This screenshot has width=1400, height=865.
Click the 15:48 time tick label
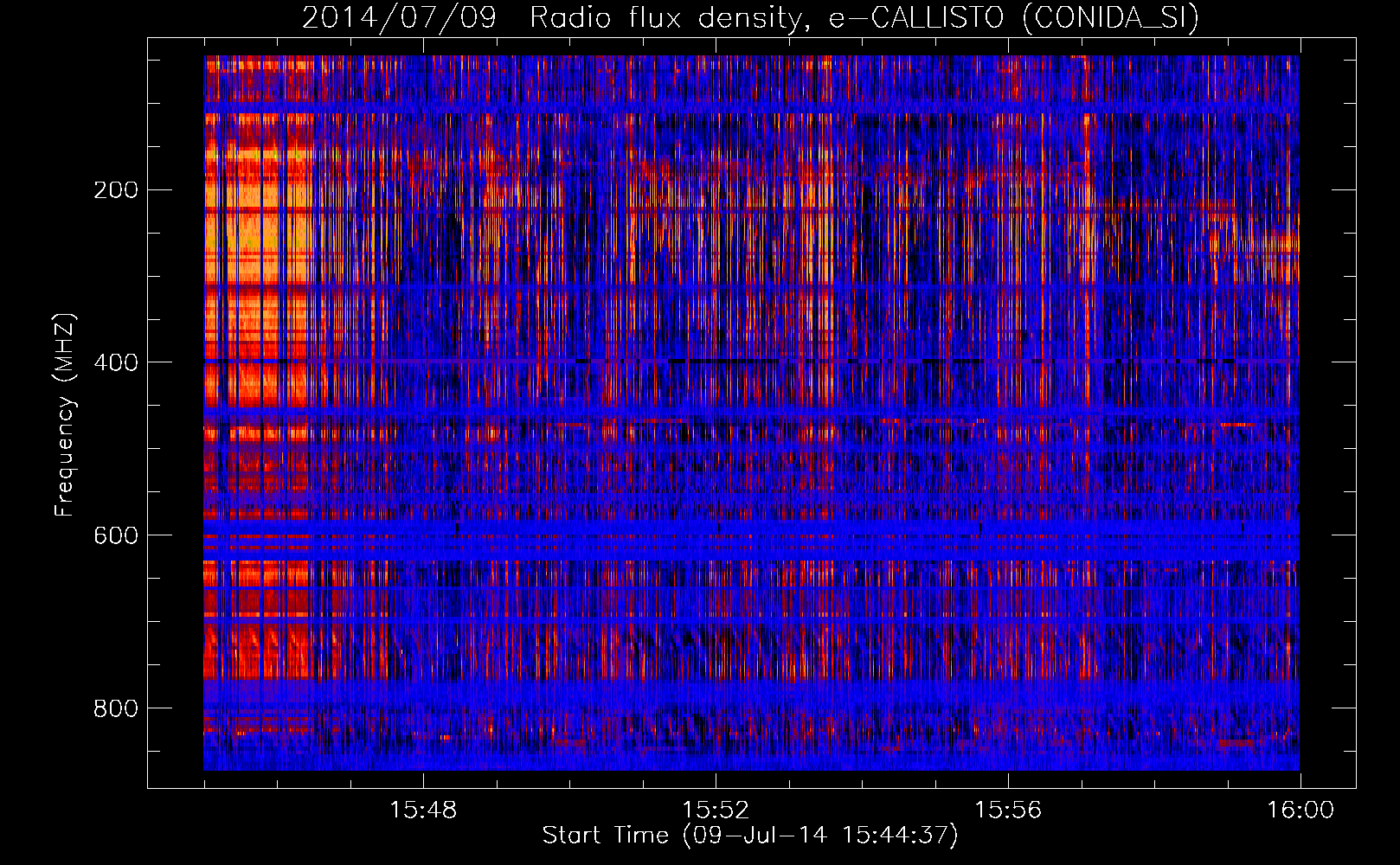[x=423, y=811]
